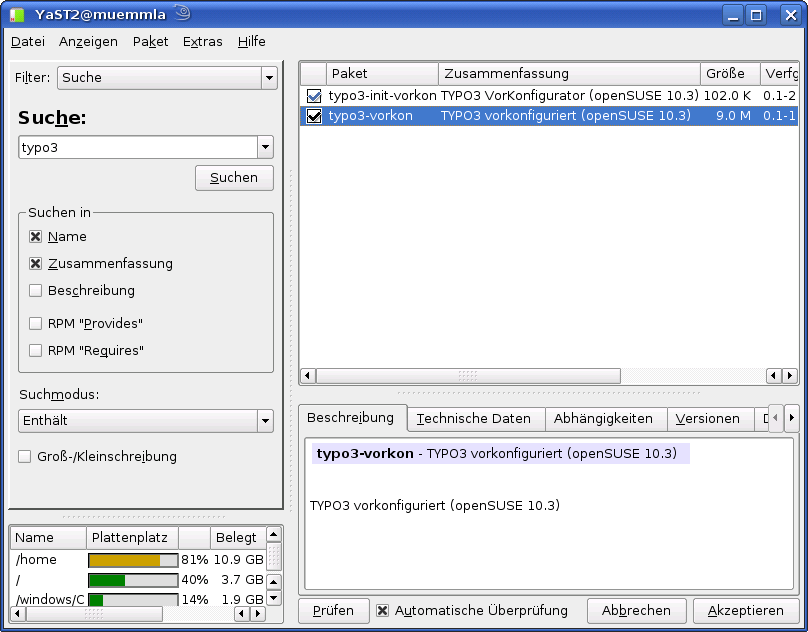
Task: Click the Plattenplatz column header
Action: [132, 538]
